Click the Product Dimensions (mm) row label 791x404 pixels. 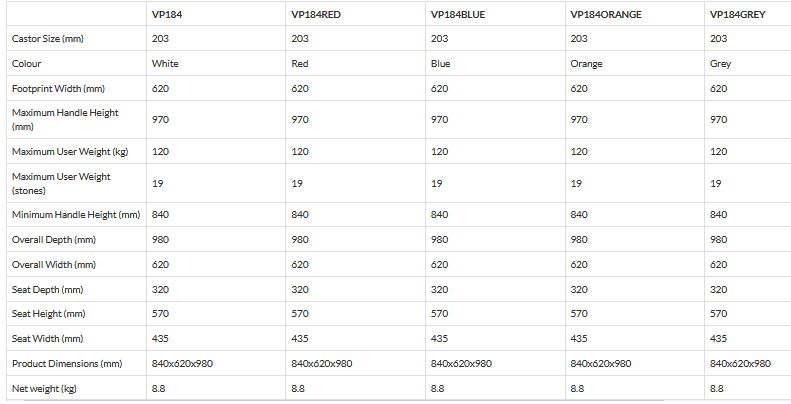[66, 363]
